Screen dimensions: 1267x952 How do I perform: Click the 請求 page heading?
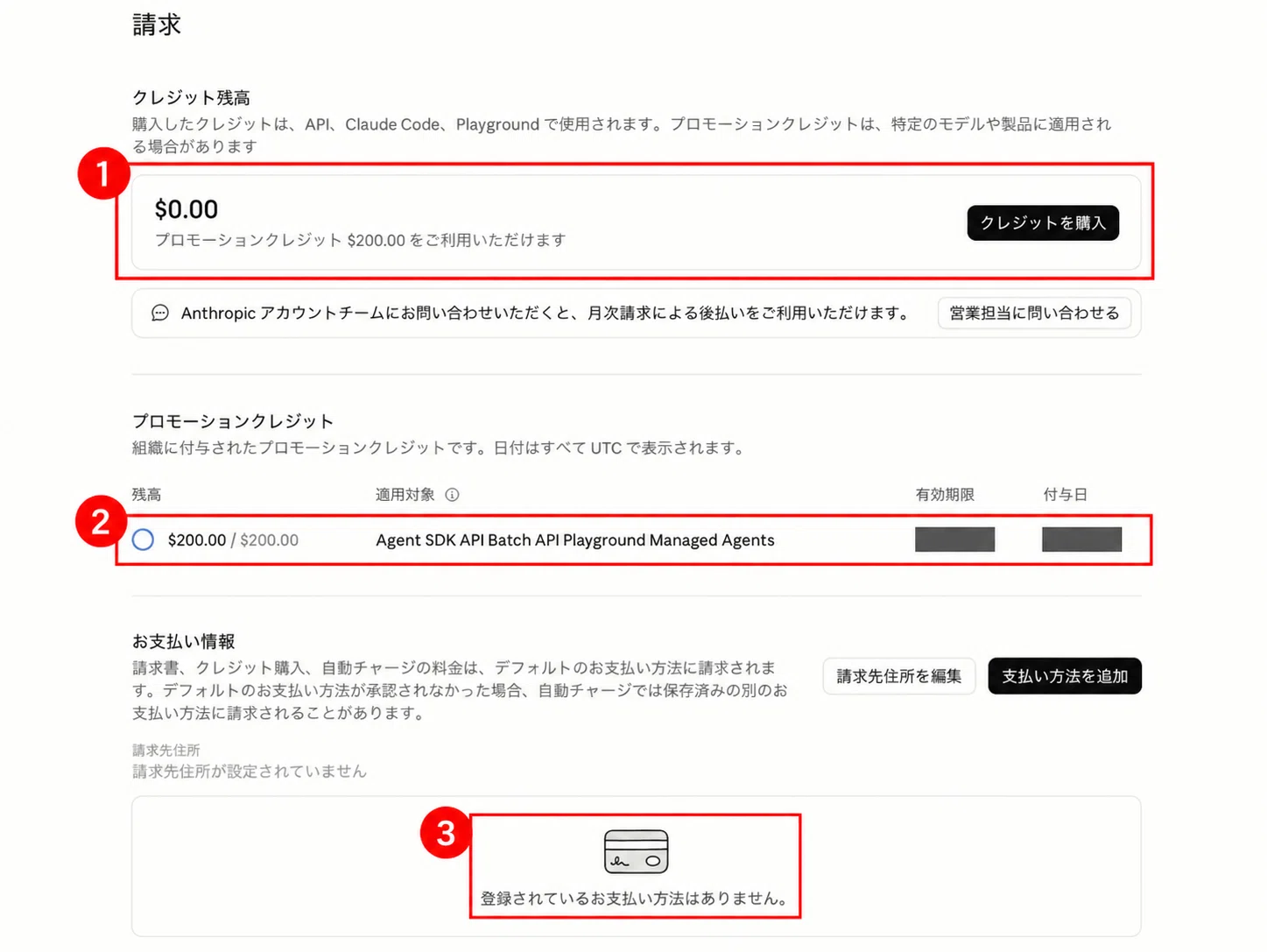[x=157, y=25]
